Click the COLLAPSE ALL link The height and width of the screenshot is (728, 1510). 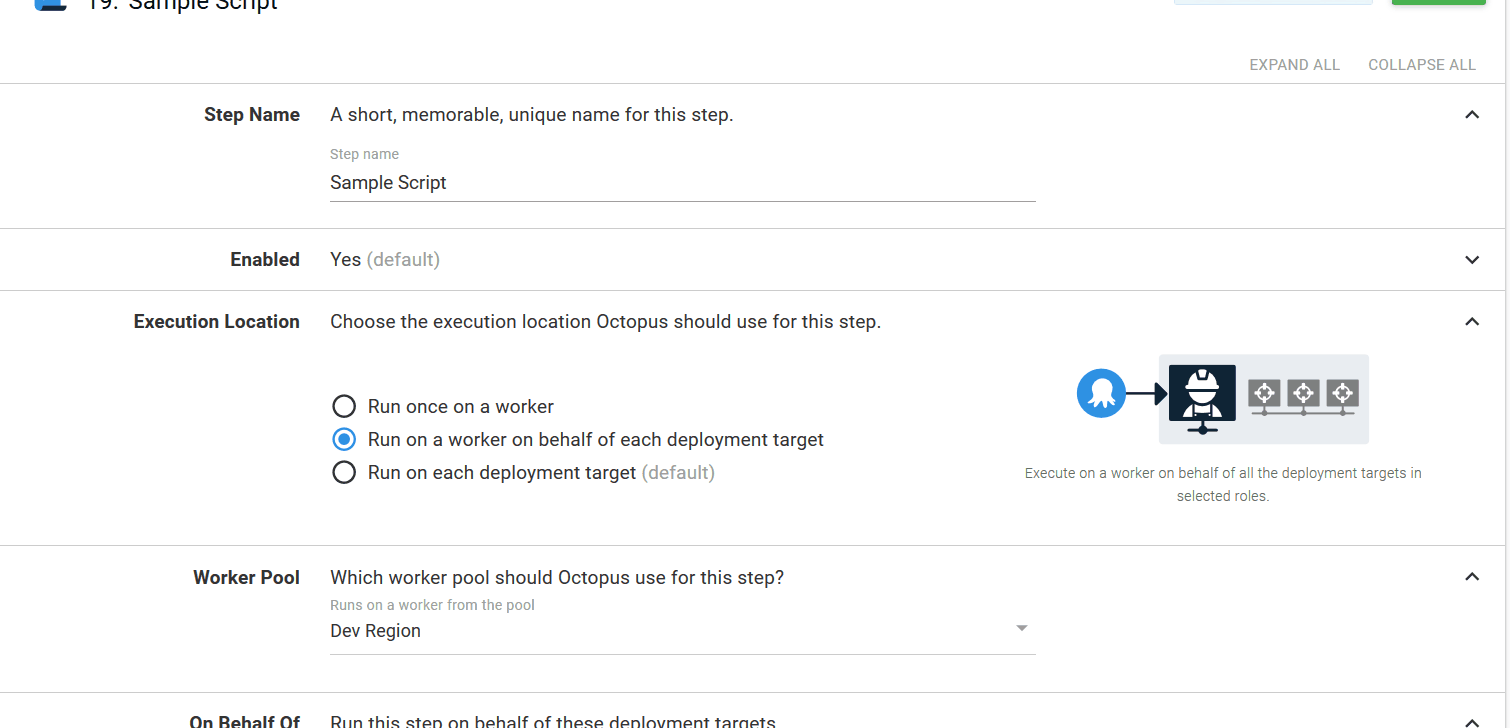1421,64
